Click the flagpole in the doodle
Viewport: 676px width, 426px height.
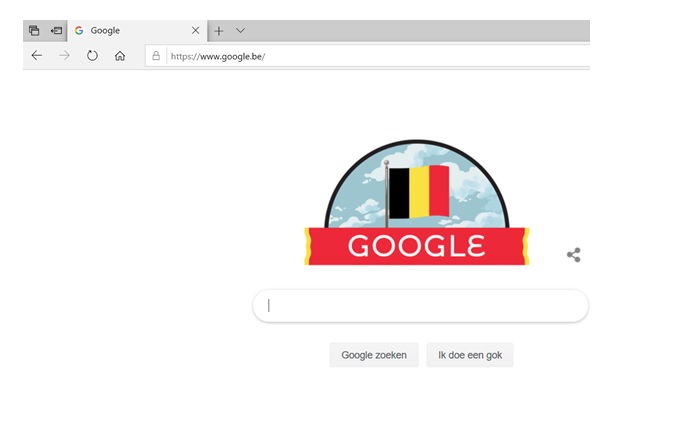pyautogui.click(x=387, y=194)
